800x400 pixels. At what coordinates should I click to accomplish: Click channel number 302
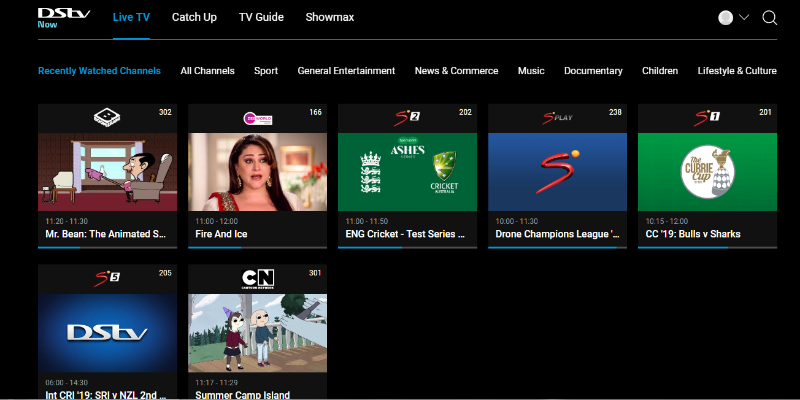click(165, 112)
